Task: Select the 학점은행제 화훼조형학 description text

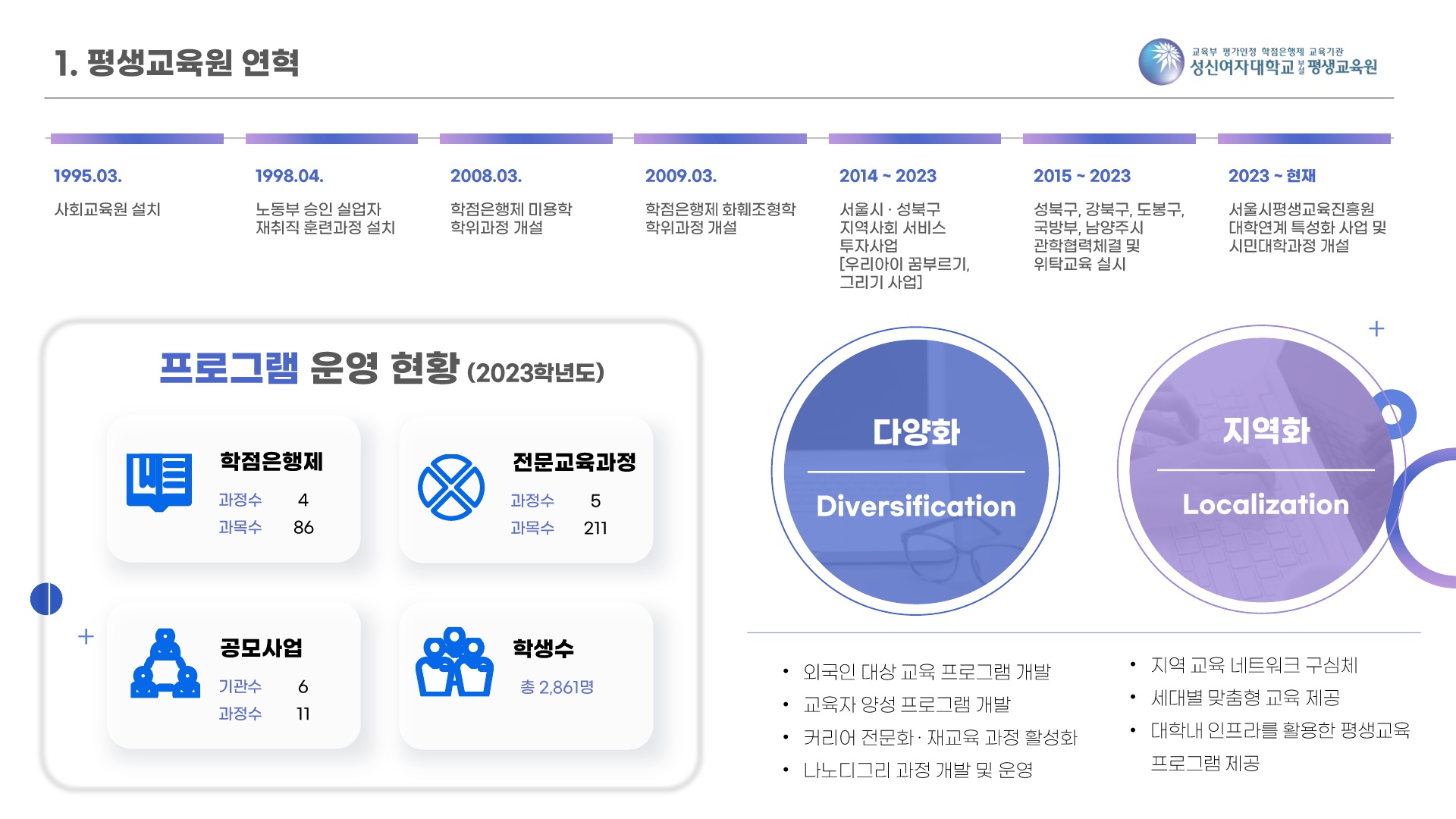Action: pyautogui.click(x=720, y=218)
